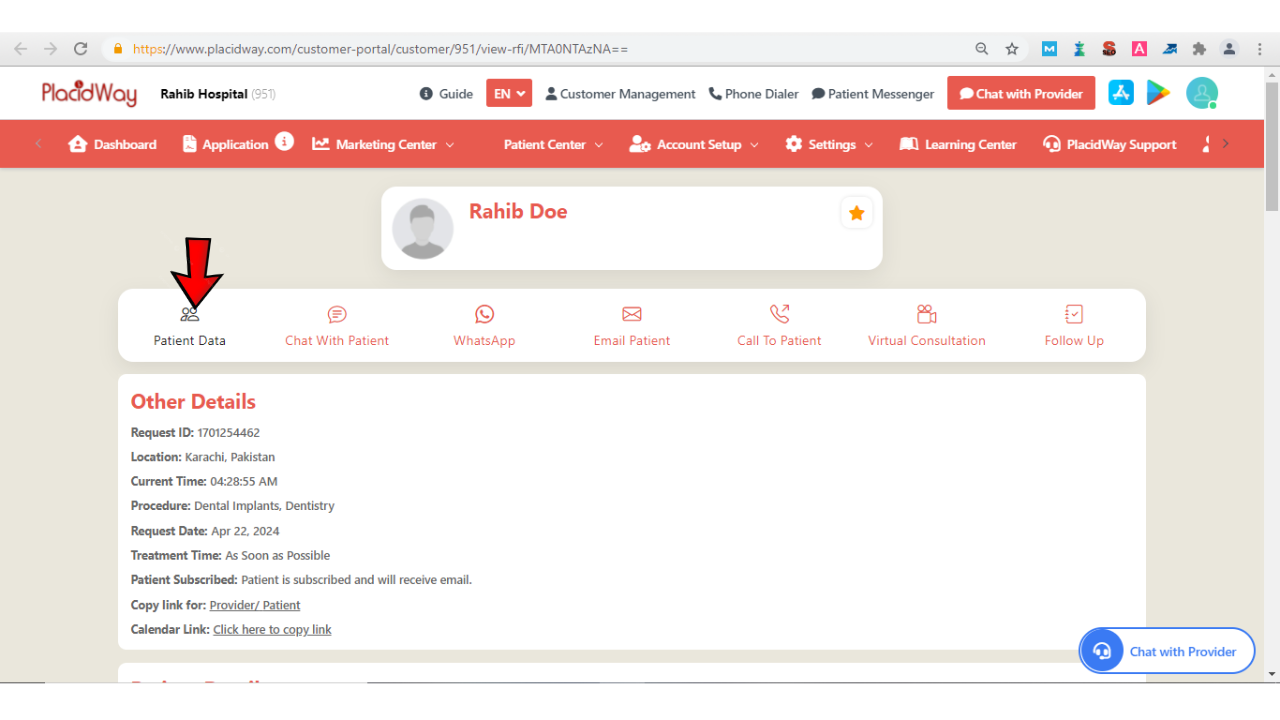Open the App Store download icon
This screenshot has width=1280, height=720.
pyautogui.click(x=1121, y=93)
